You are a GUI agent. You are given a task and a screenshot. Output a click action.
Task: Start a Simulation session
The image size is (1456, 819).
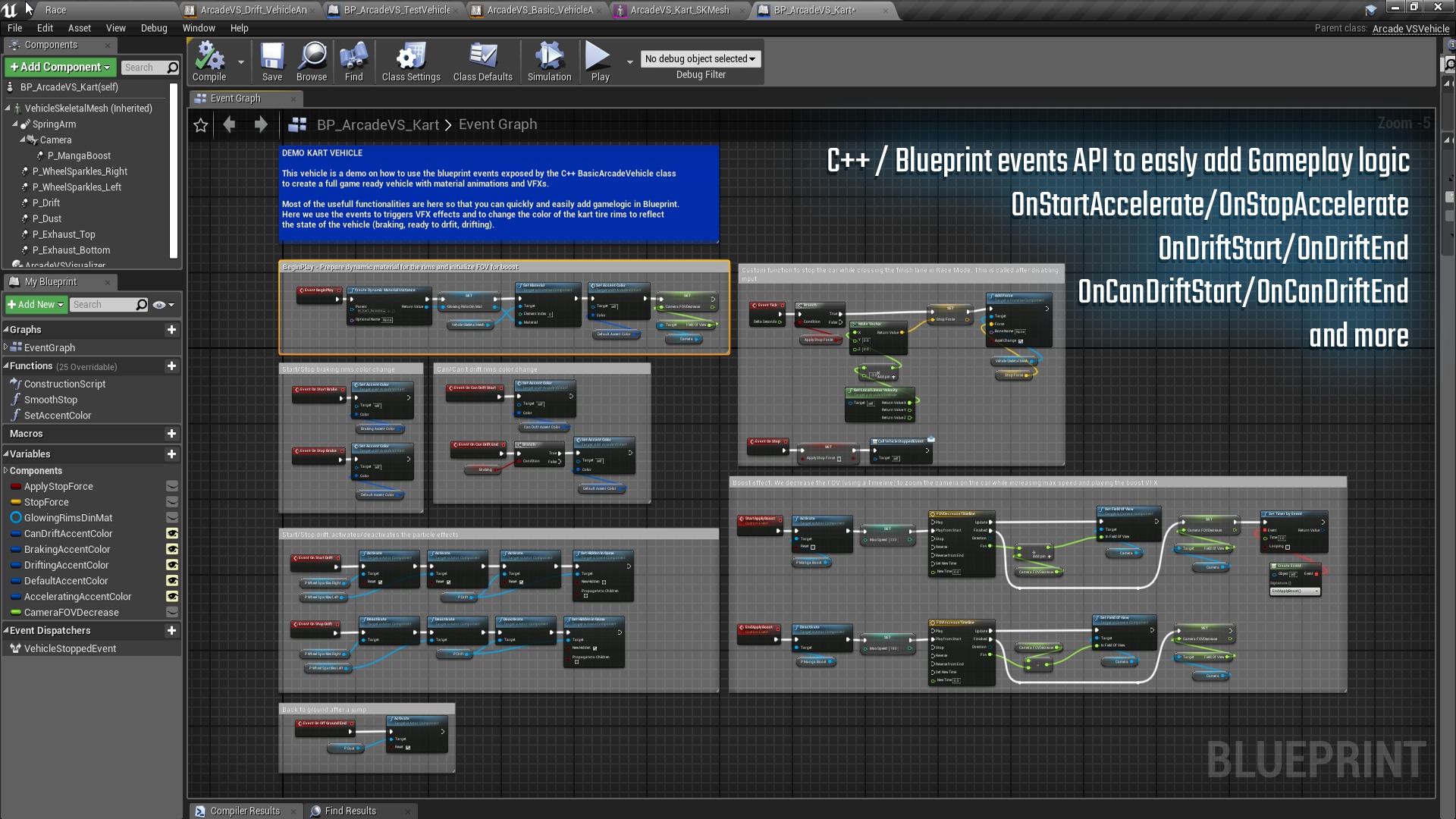click(548, 61)
